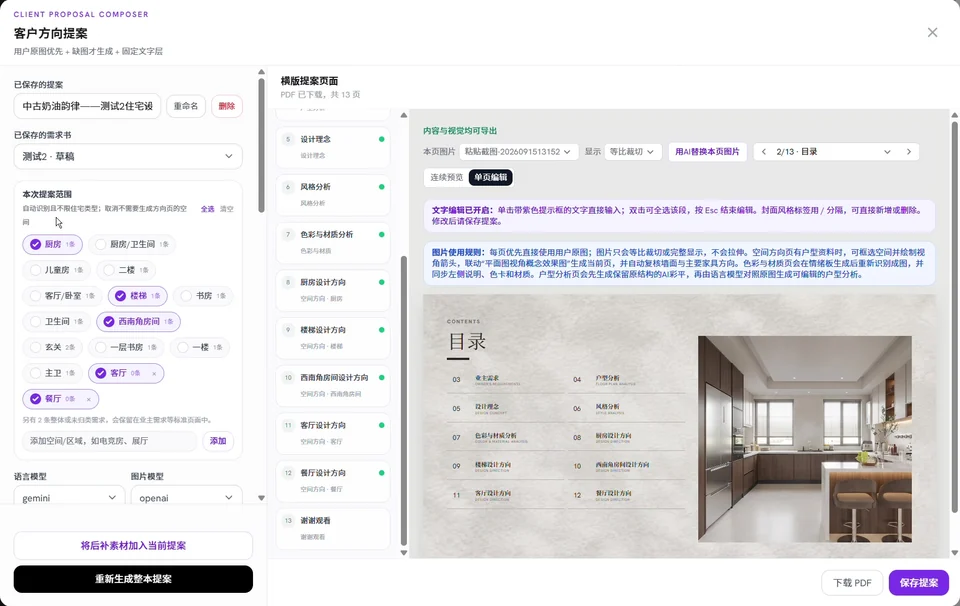Close the proposal composer dialog
This screenshot has height=606, width=960.
pyautogui.click(x=932, y=32)
